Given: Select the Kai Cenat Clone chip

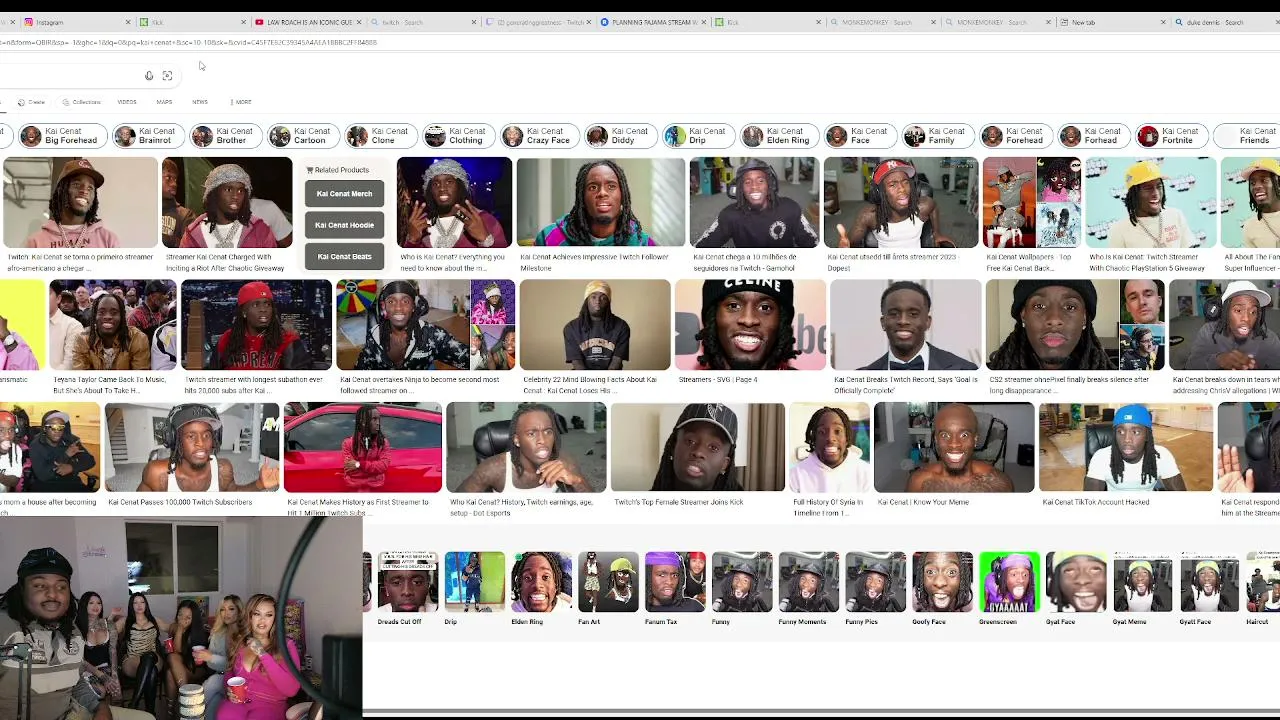Looking at the screenshot, I should (x=379, y=136).
